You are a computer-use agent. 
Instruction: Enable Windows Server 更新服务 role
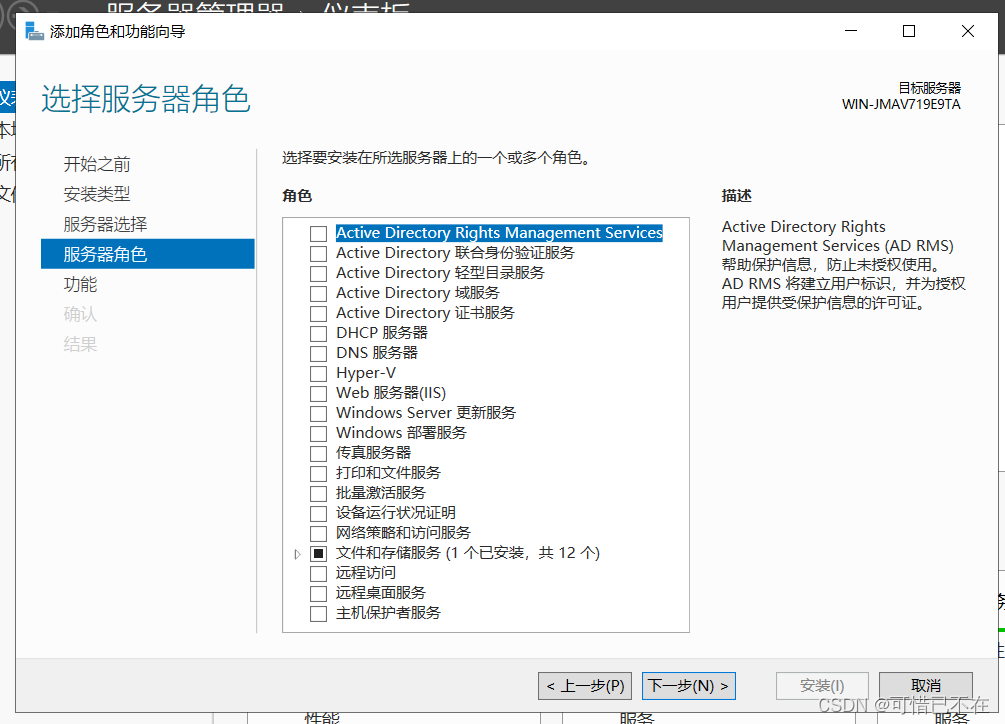319,412
